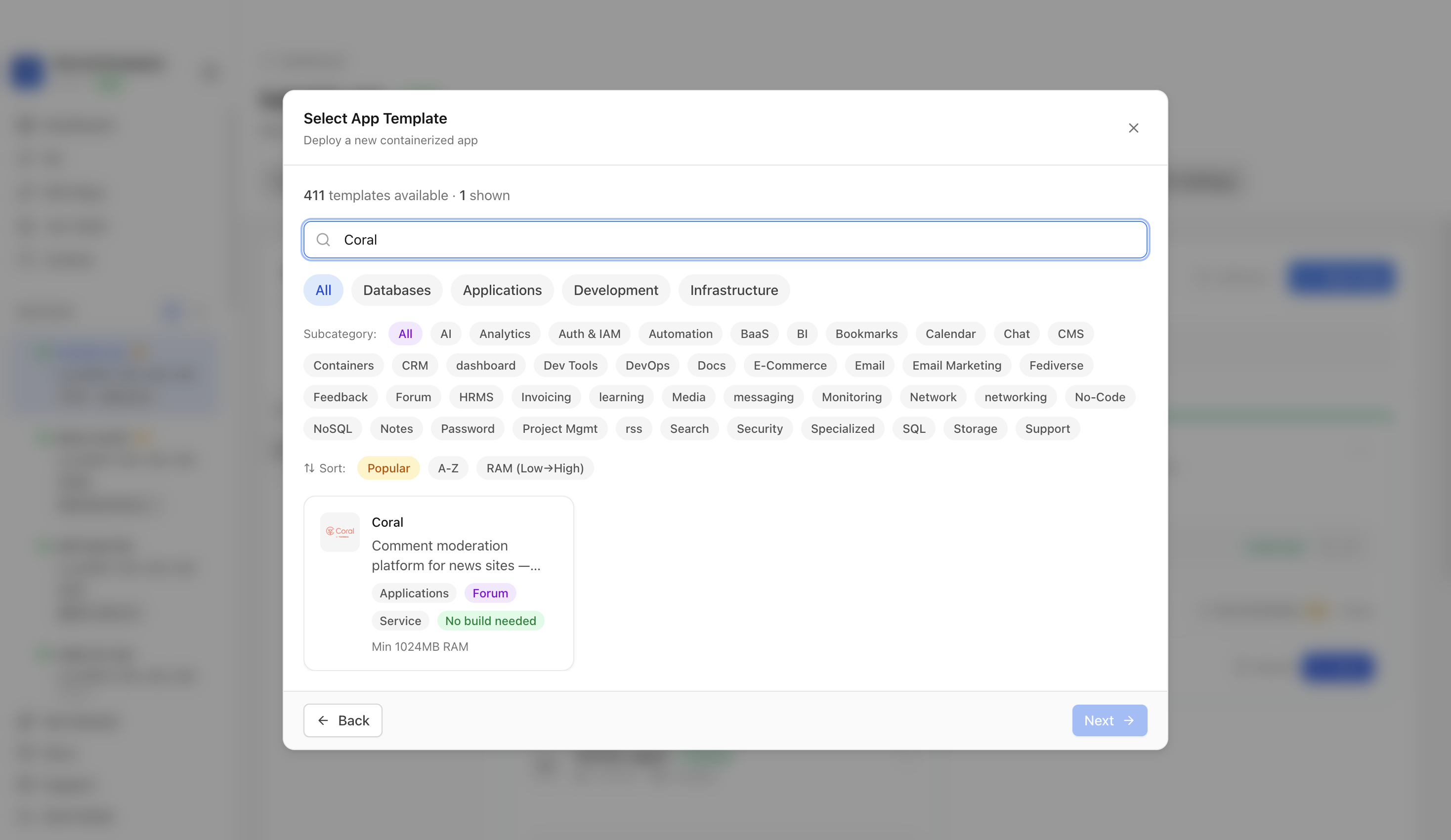Filter by Forum subcategory chip
This screenshot has width=1451, height=840.
click(x=414, y=397)
